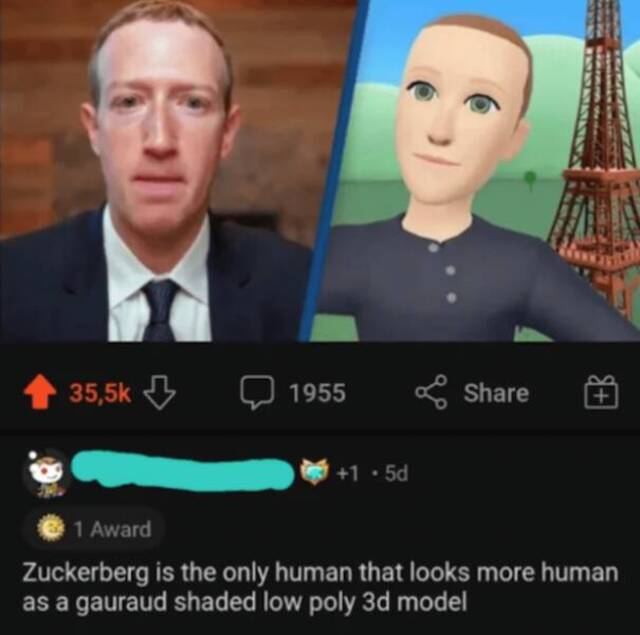The height and width of the screenshot is (635, 640).
Task: Open the redacted teal username
Action: point(183,472)
